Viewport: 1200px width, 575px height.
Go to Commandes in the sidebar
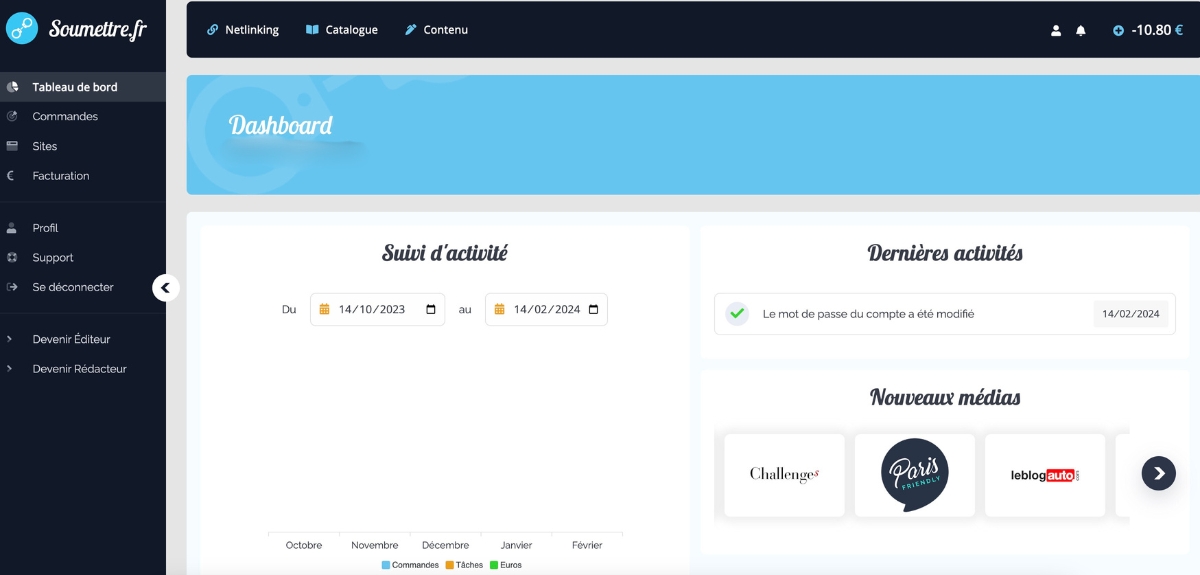click(x=65, y=117)
